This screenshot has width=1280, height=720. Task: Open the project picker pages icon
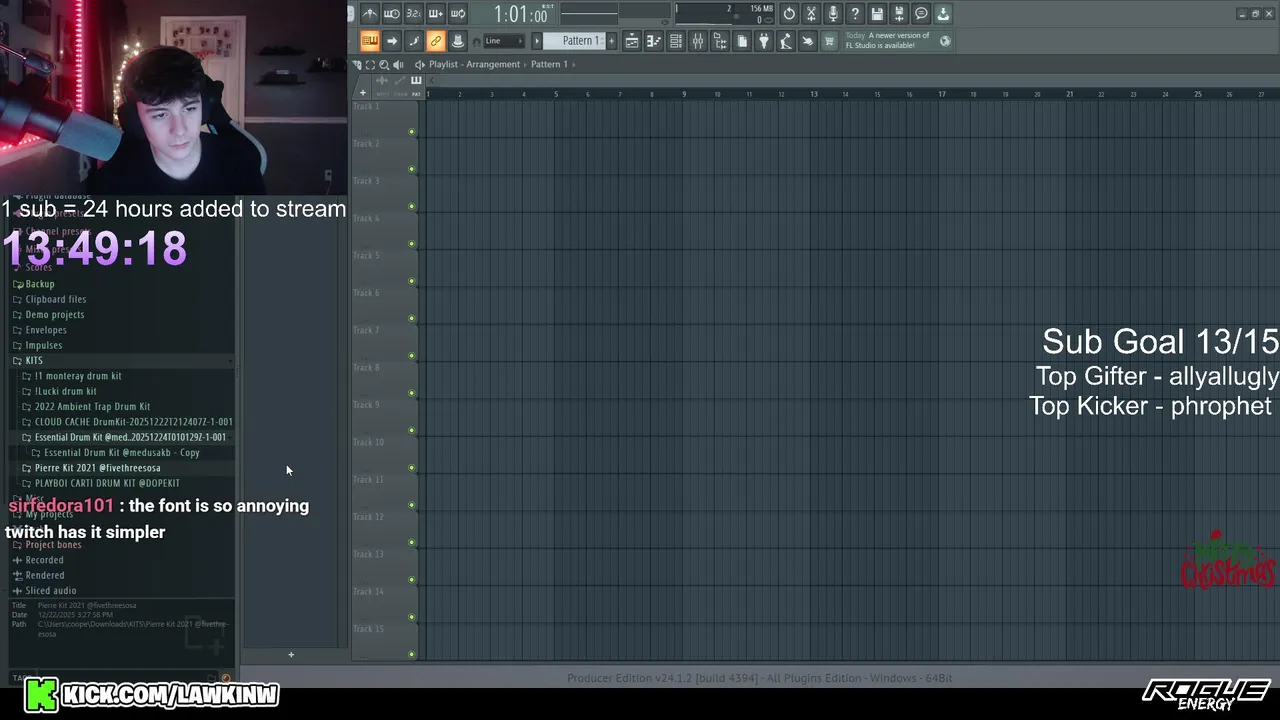[742, 41]
